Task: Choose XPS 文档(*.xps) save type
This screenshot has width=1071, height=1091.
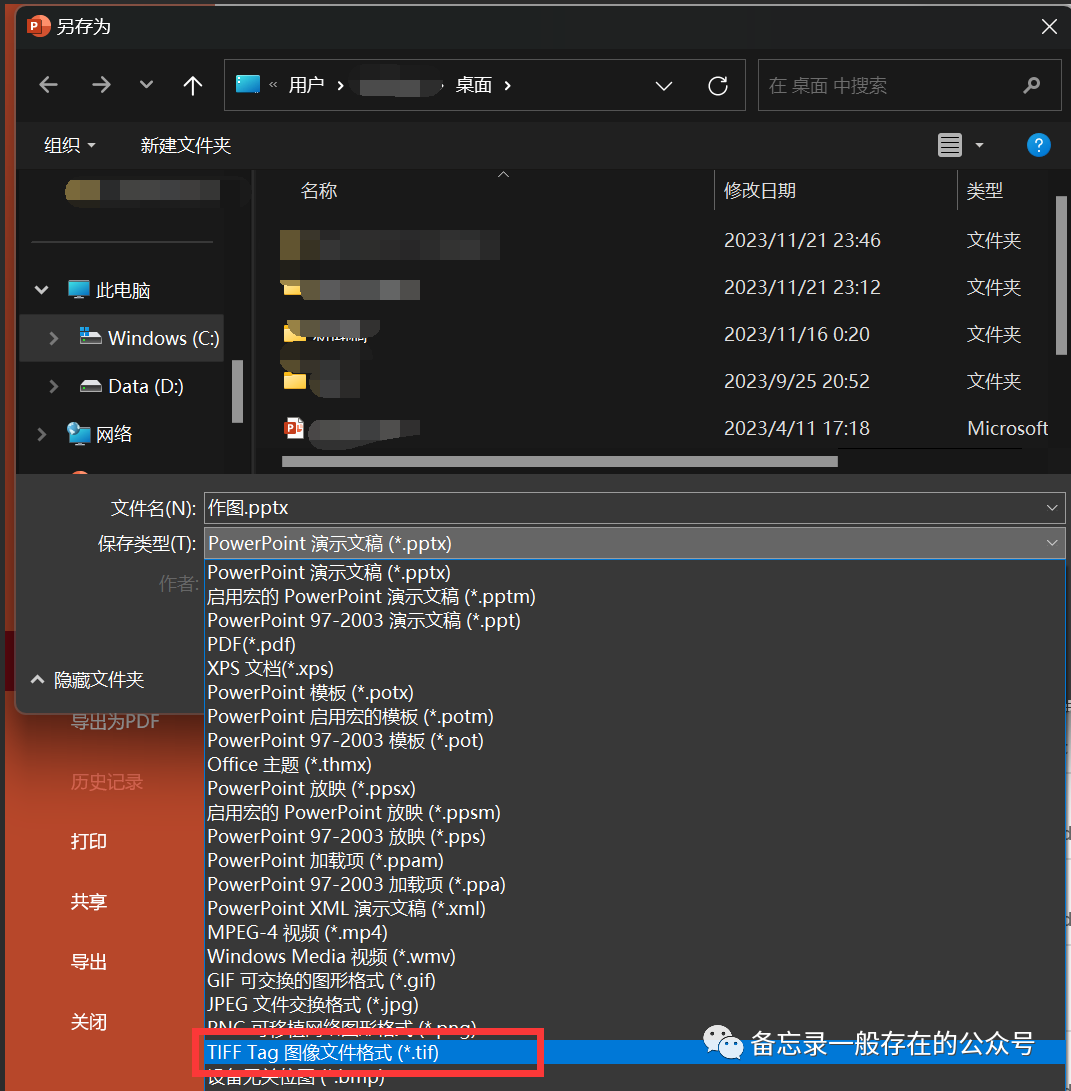Action: click(635, 669)
